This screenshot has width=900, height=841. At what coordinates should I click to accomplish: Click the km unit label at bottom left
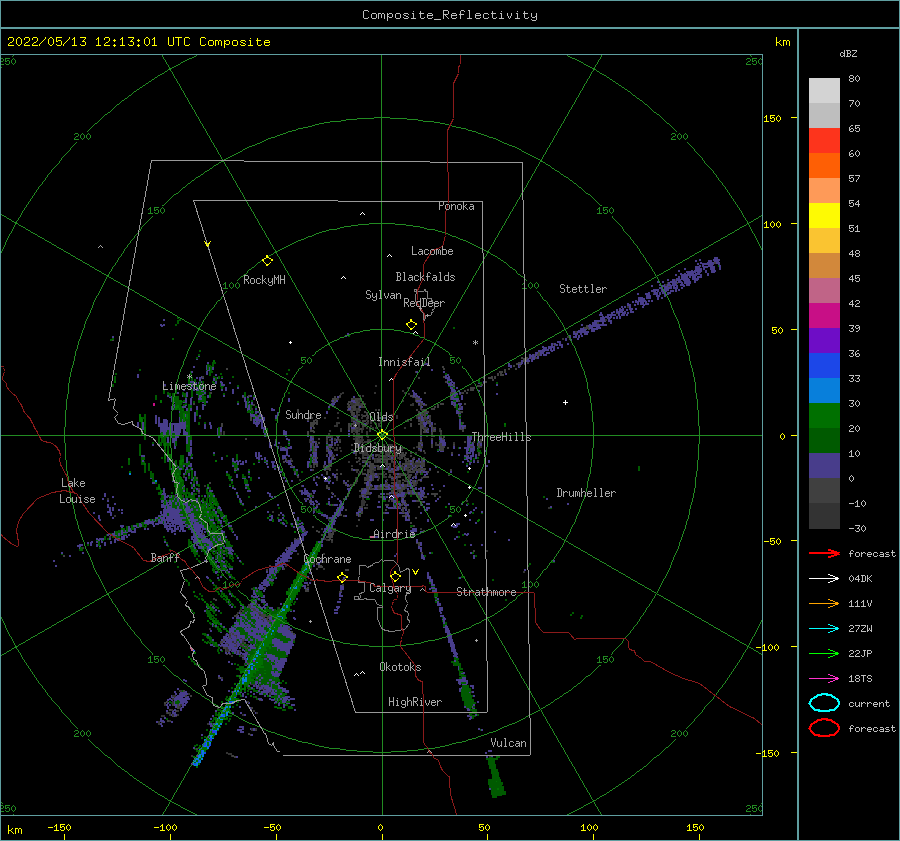[14, 830]
